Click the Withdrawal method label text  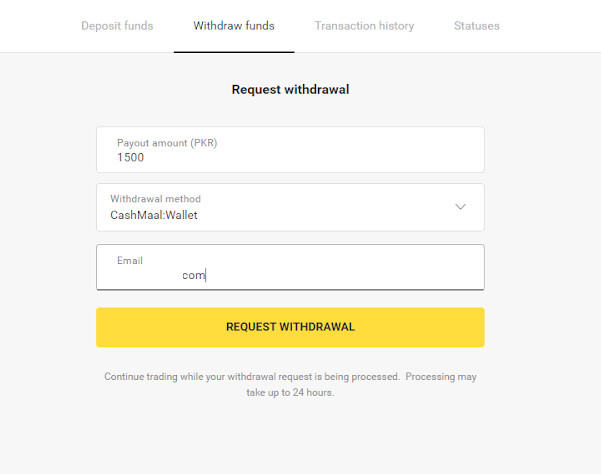click(x=155, y=199)
